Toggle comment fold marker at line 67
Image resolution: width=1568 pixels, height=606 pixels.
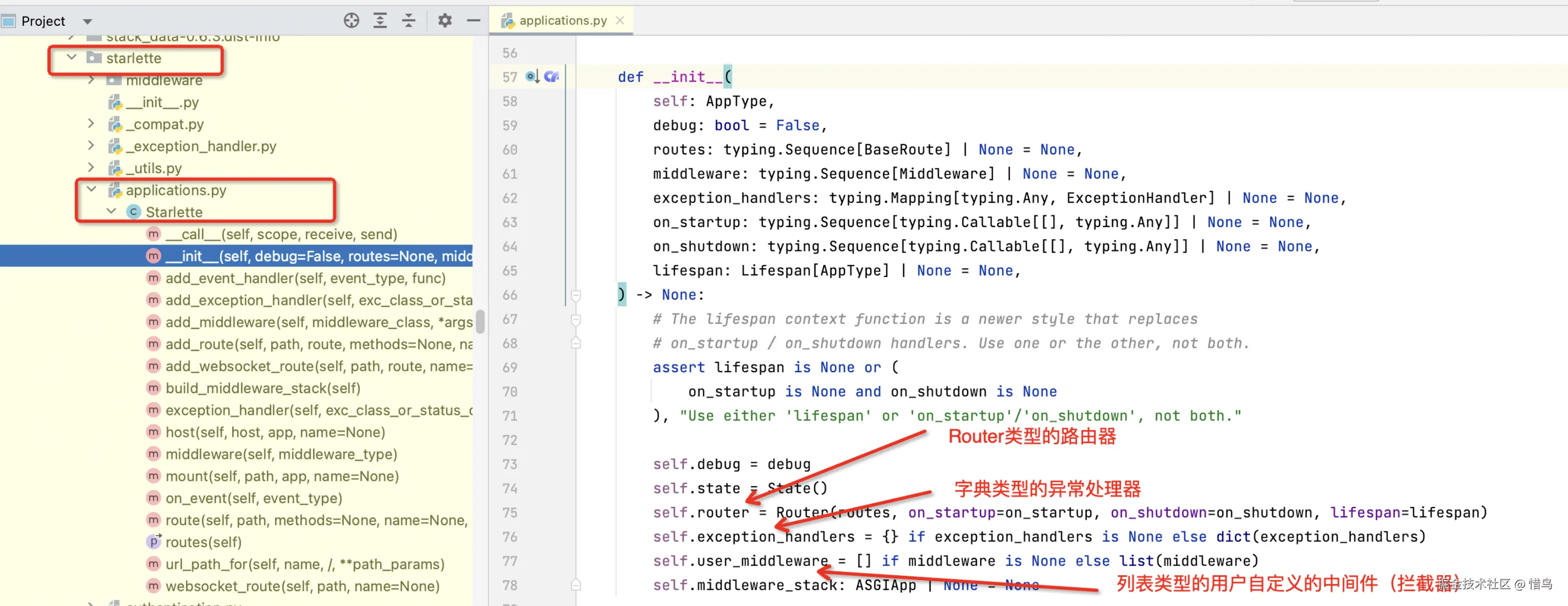tap(575, 319)
